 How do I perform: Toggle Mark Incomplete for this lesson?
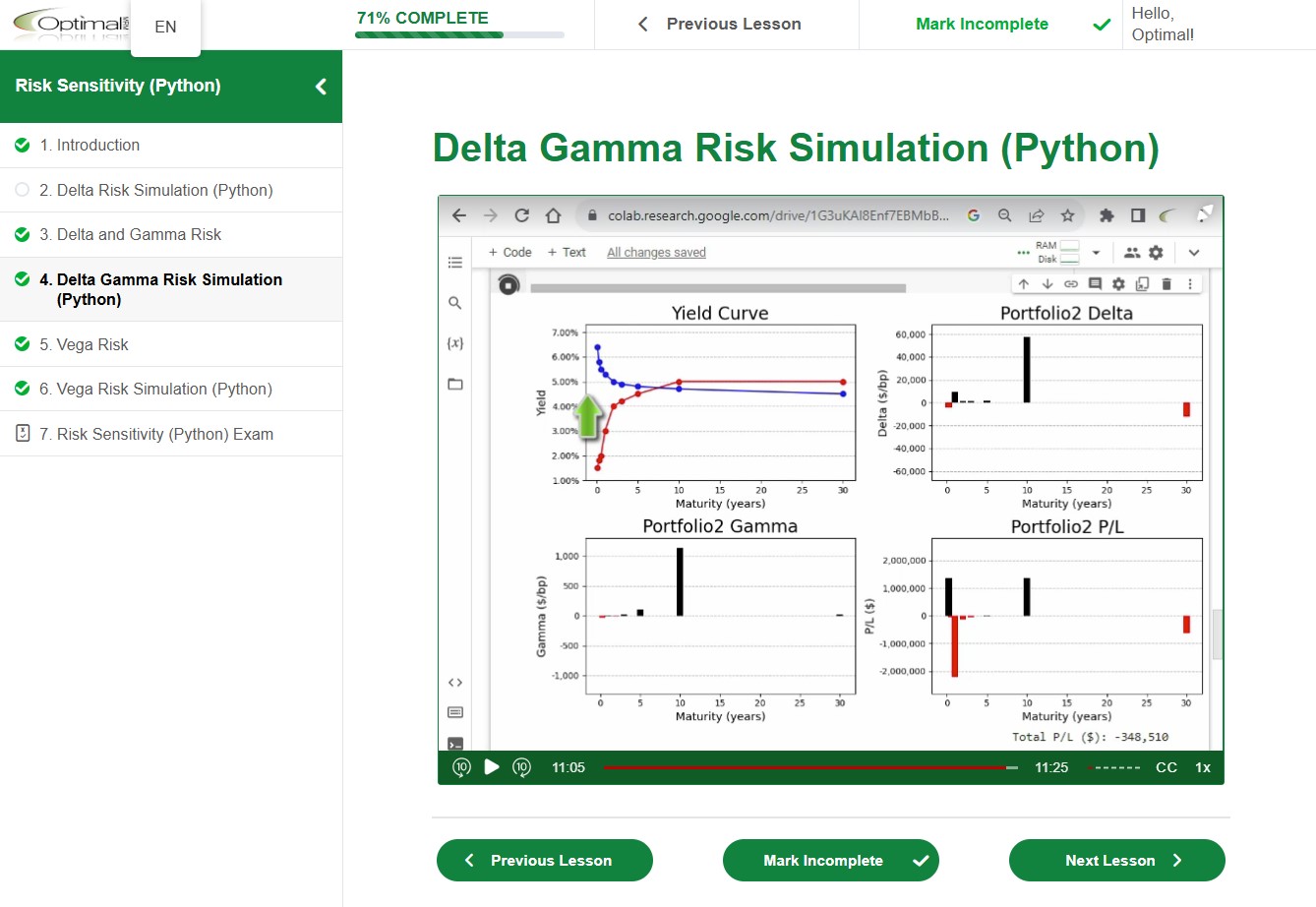(831, 860)
